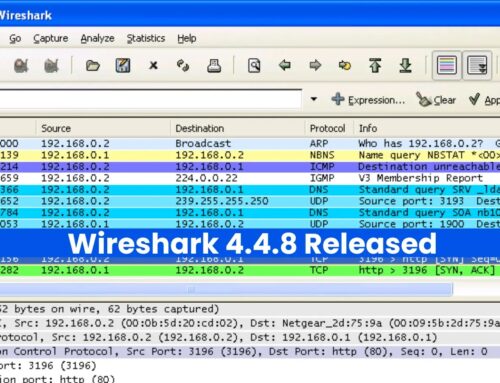Viewport: 500px width, 383px height.
Task: Select the NBNS Name query packet row
Action: point(250,155)
